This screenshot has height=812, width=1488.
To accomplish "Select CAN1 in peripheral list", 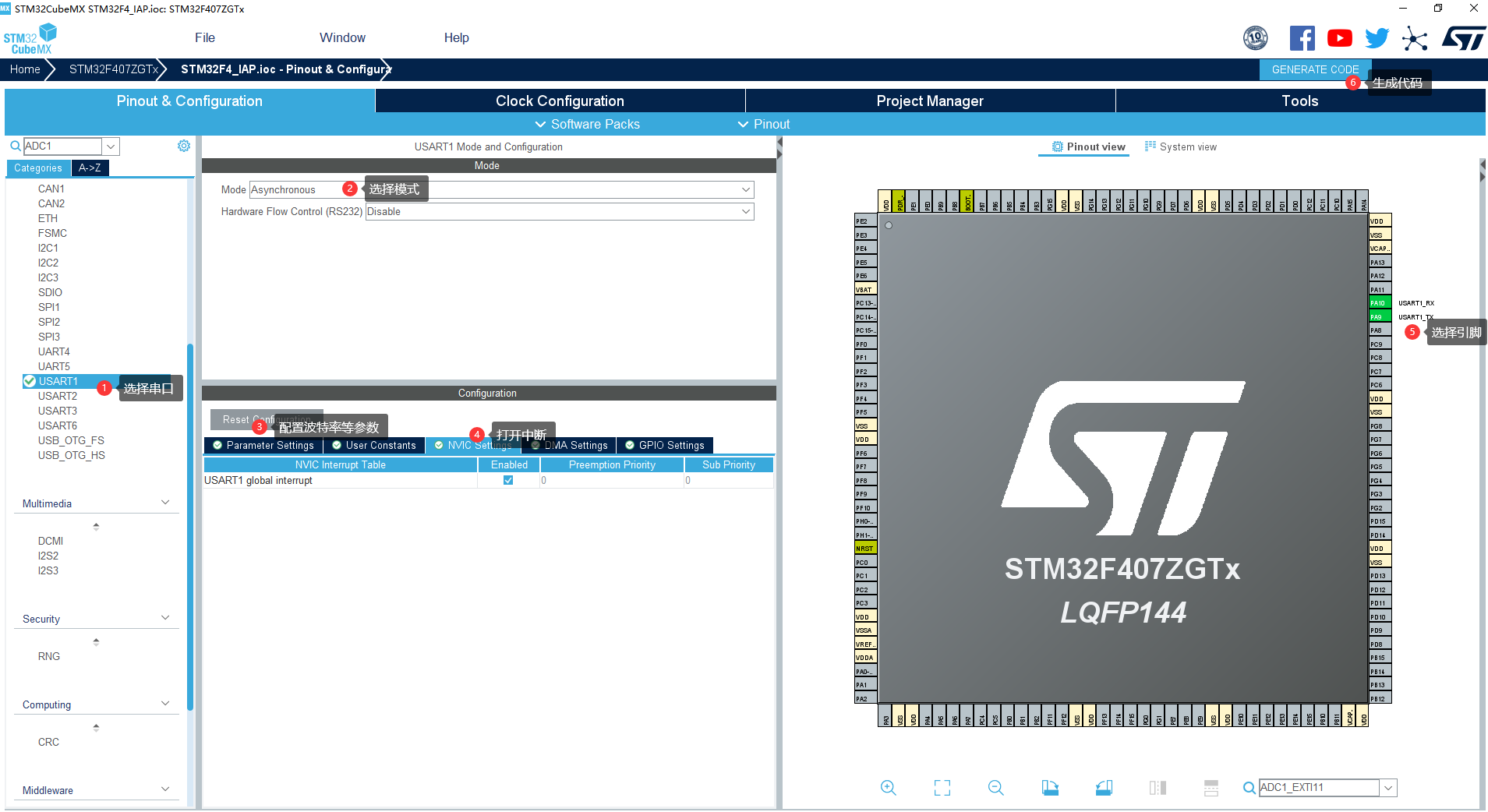I will [x=51, y=189].
